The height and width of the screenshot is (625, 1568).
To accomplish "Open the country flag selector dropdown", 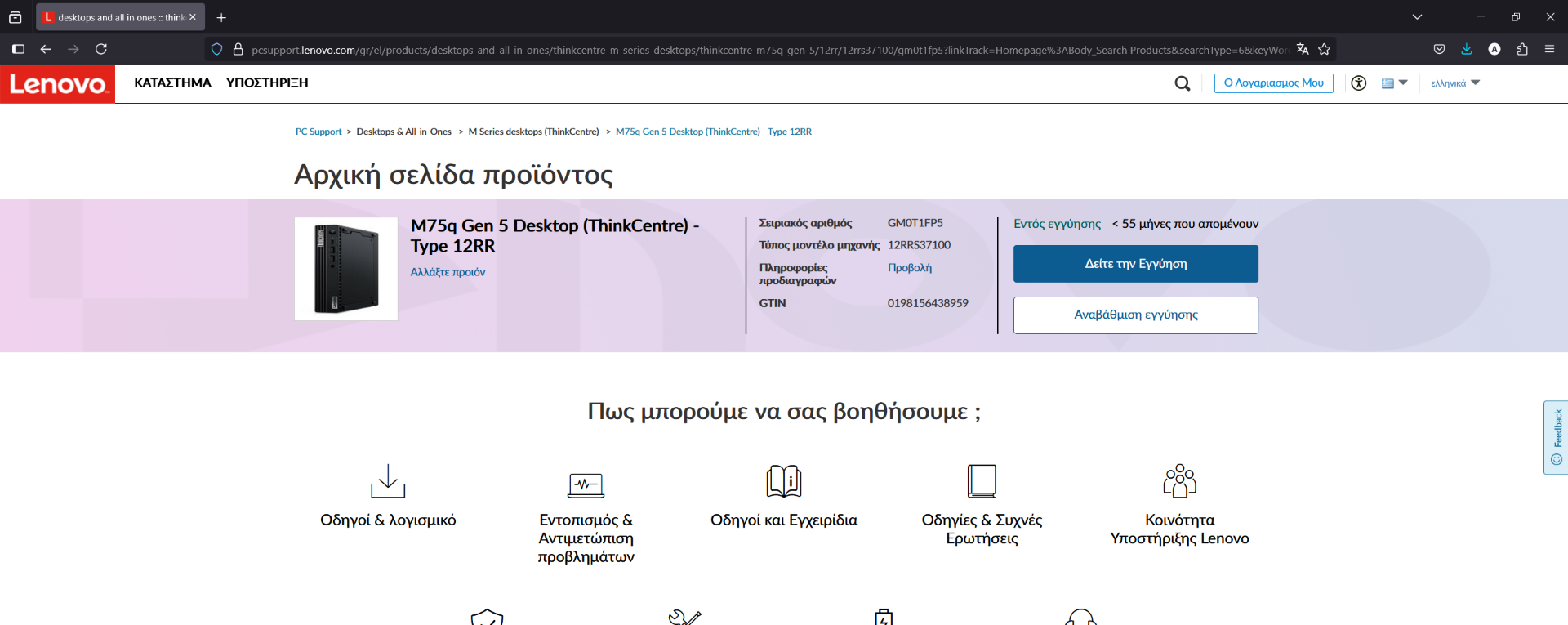I will 1394,83.
